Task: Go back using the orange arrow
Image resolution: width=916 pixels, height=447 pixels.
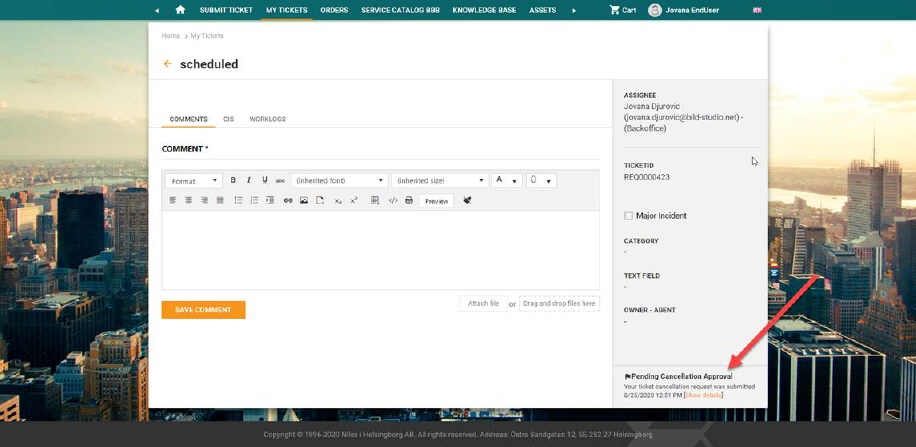Action: (x=167, y=64)
